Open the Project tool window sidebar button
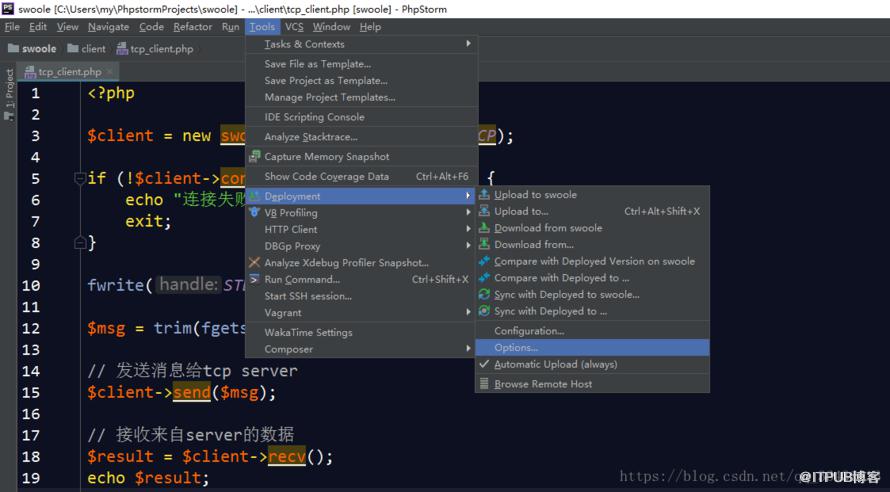Viewport: 890px width, 492px height. 9,94
